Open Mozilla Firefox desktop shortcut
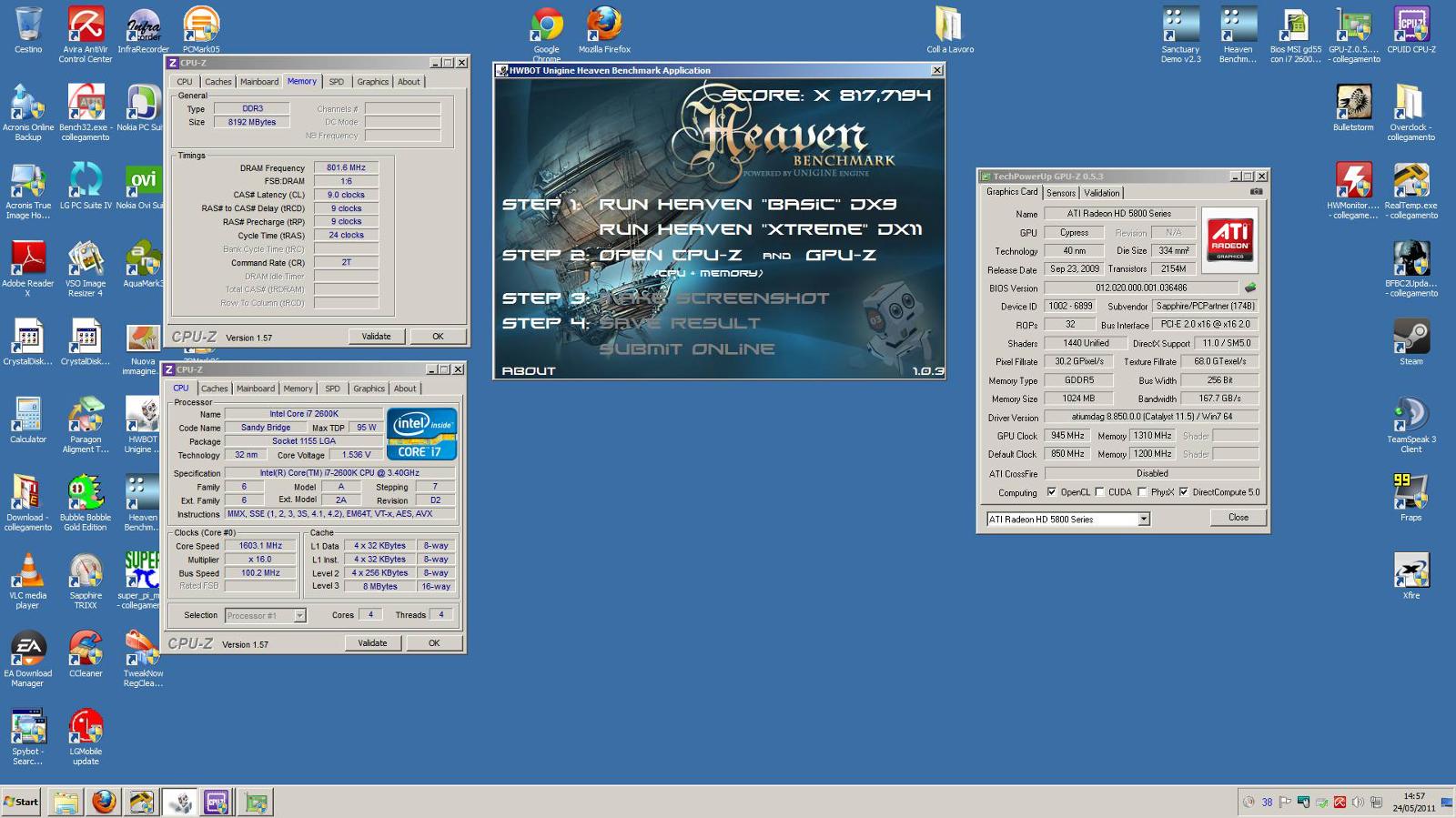 [604, 30]
